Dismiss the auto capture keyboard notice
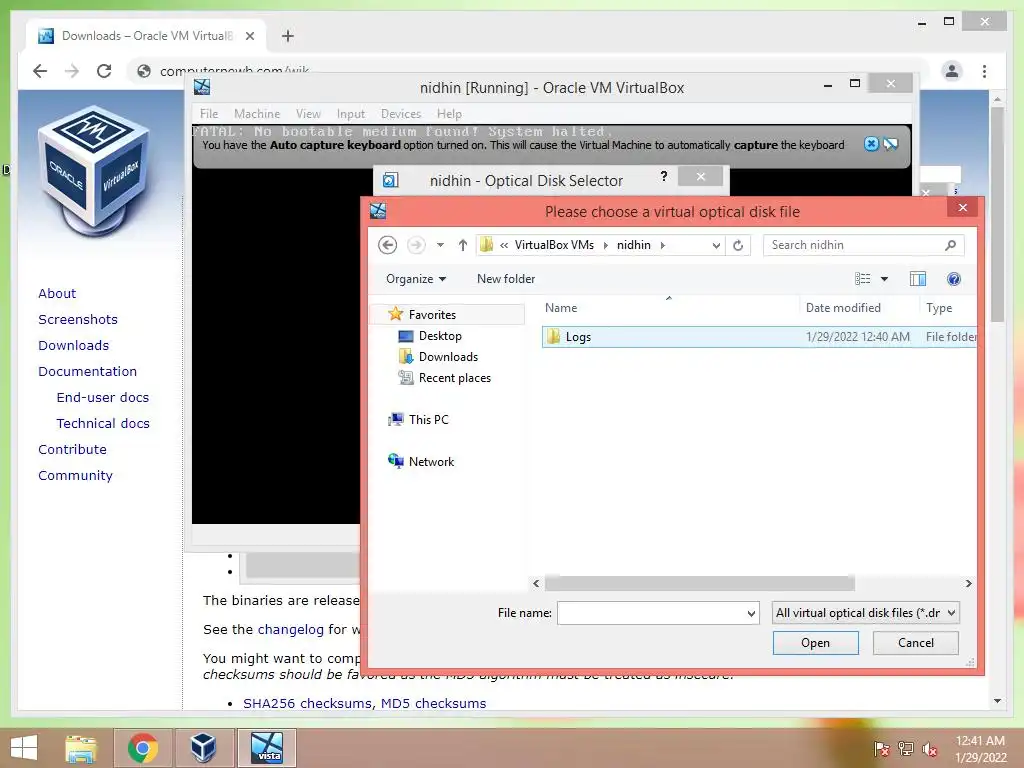The image size is (1024, 768). coord(871,144)
